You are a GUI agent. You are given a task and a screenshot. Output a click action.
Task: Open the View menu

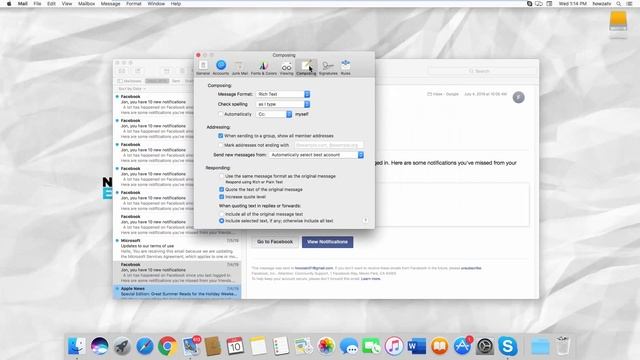(x=67, y=4)
